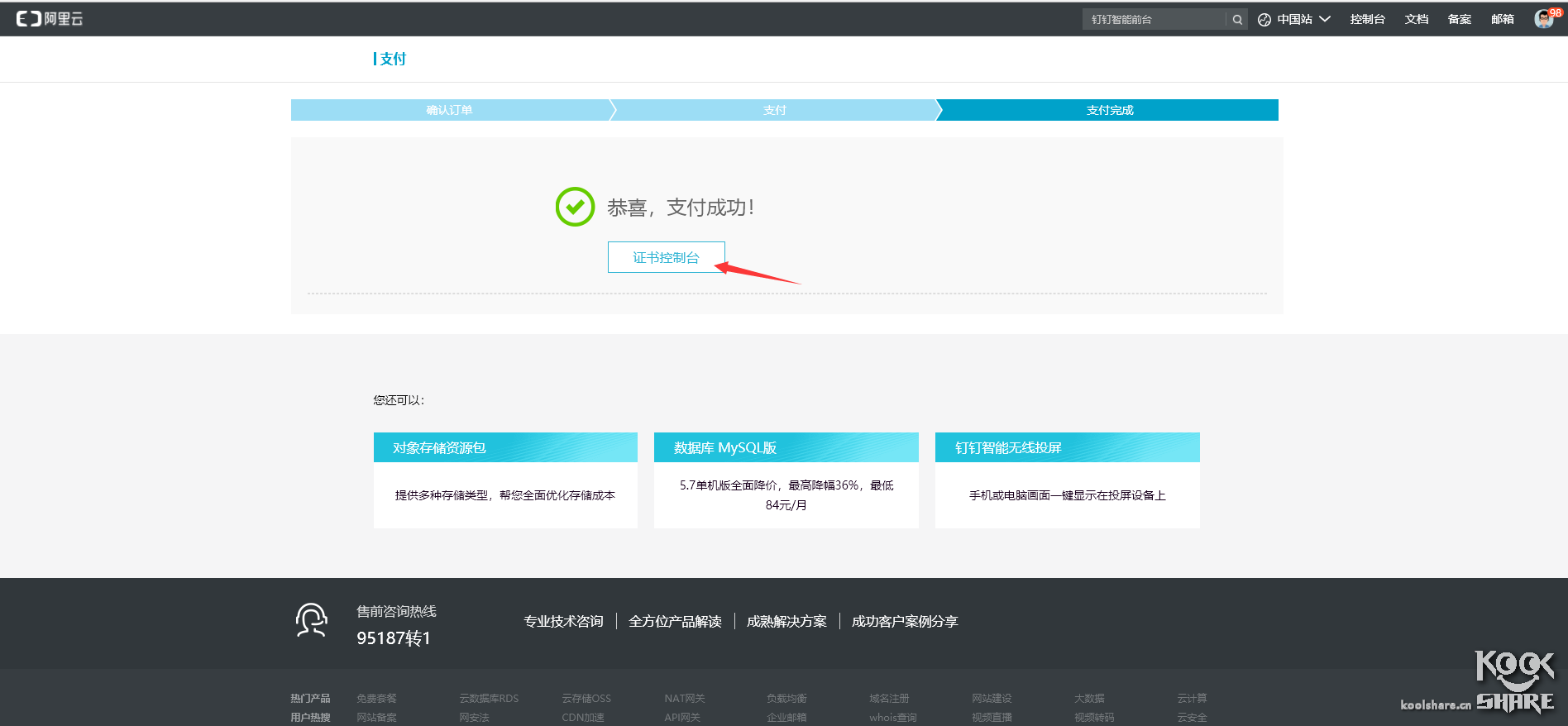The width and height of the screenshot is (1568, 726).
Task: Click 视频转码 footer link
Action: click(1094, 718)
